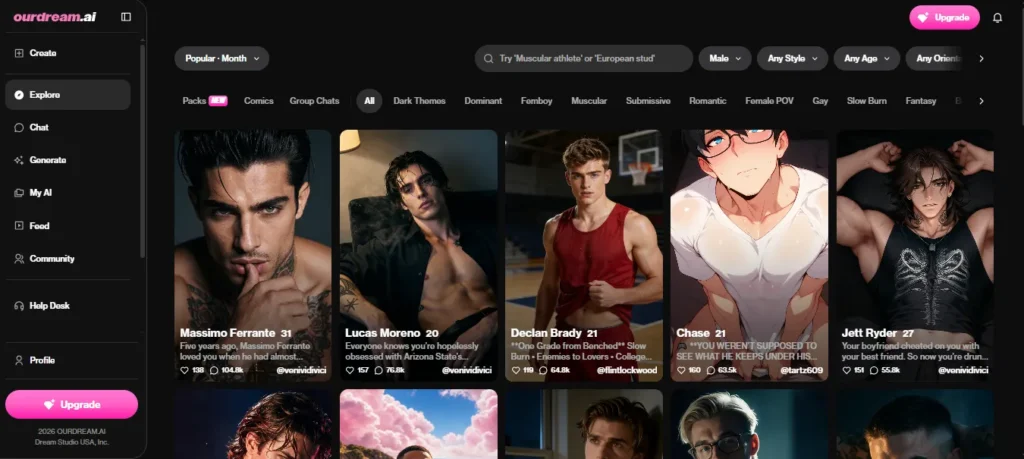Filter by Romantic tag

(x=708, y=101)
